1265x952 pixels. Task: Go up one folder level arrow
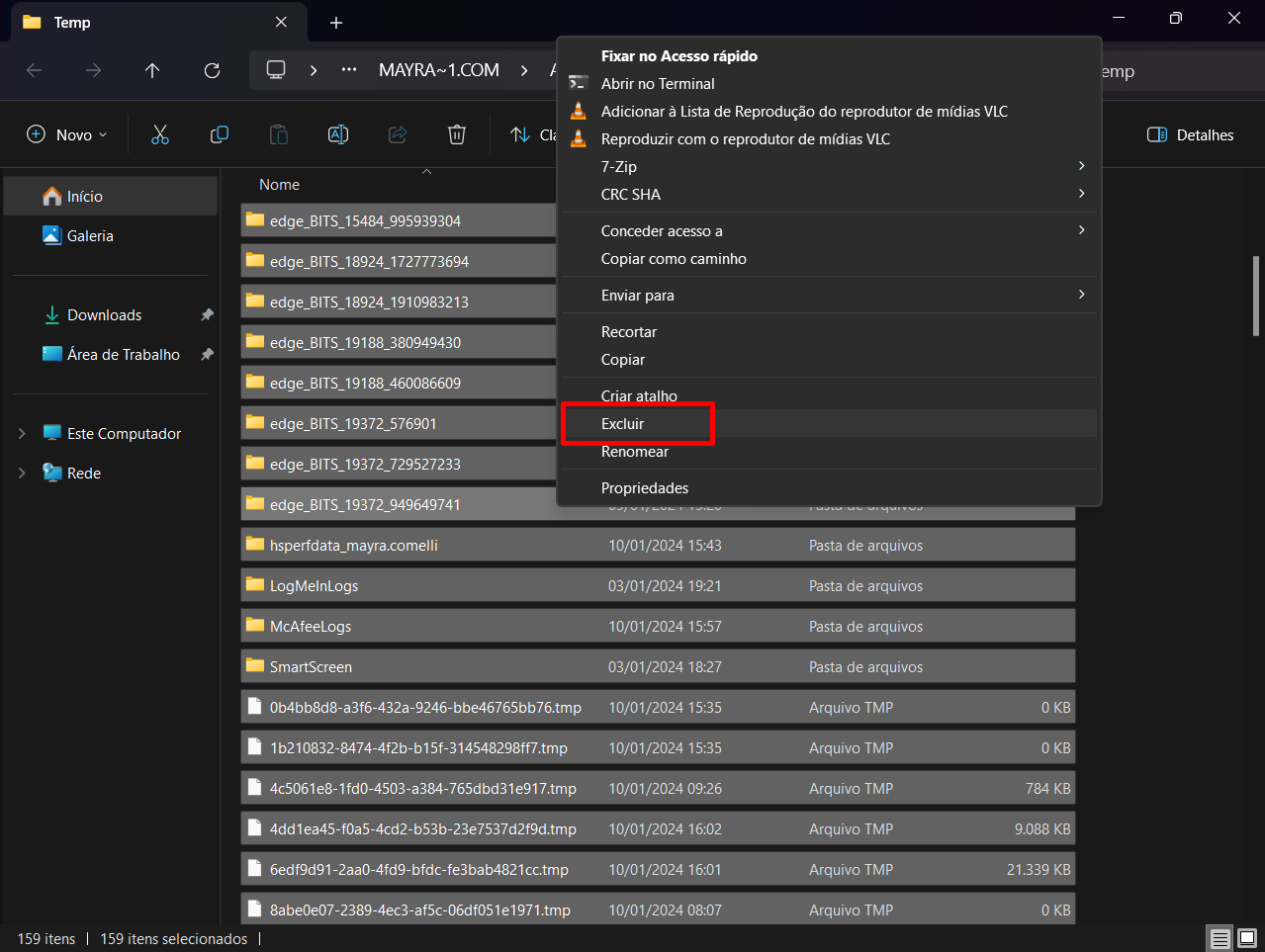[x=152, y=70]
